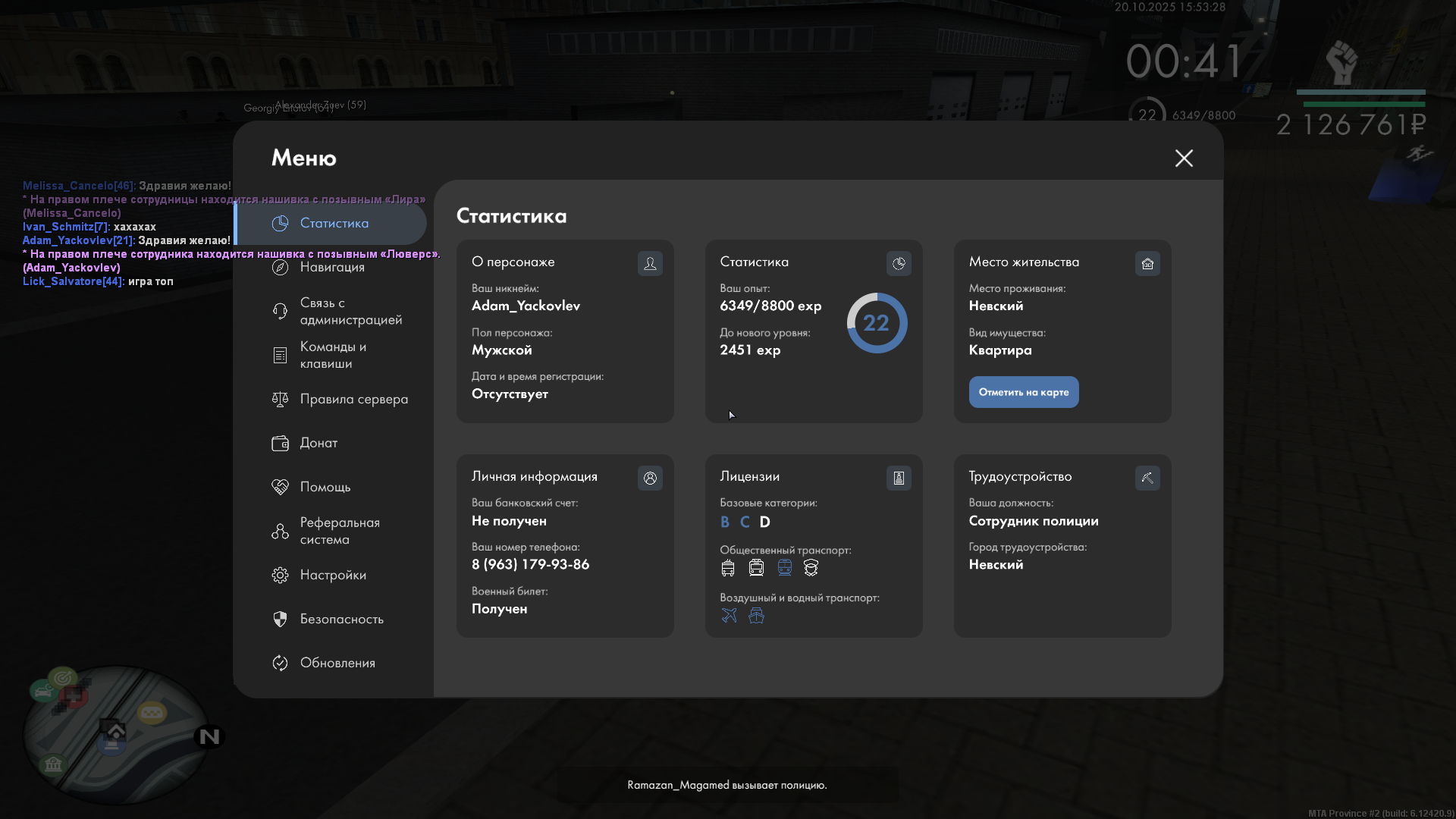Click the level 22 circular progress ring
1456x819 pixels.
coord(877,323)
